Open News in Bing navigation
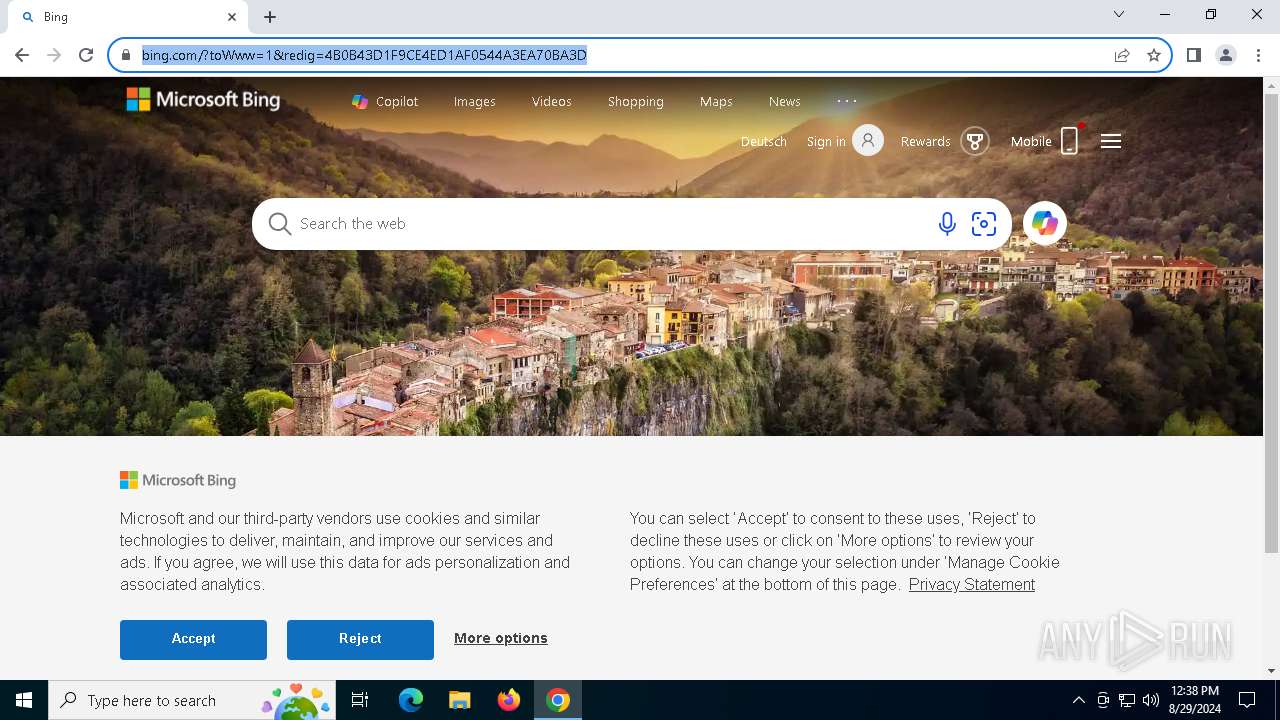This screenshot has height=720, width=1280. (x=784, y=101)
